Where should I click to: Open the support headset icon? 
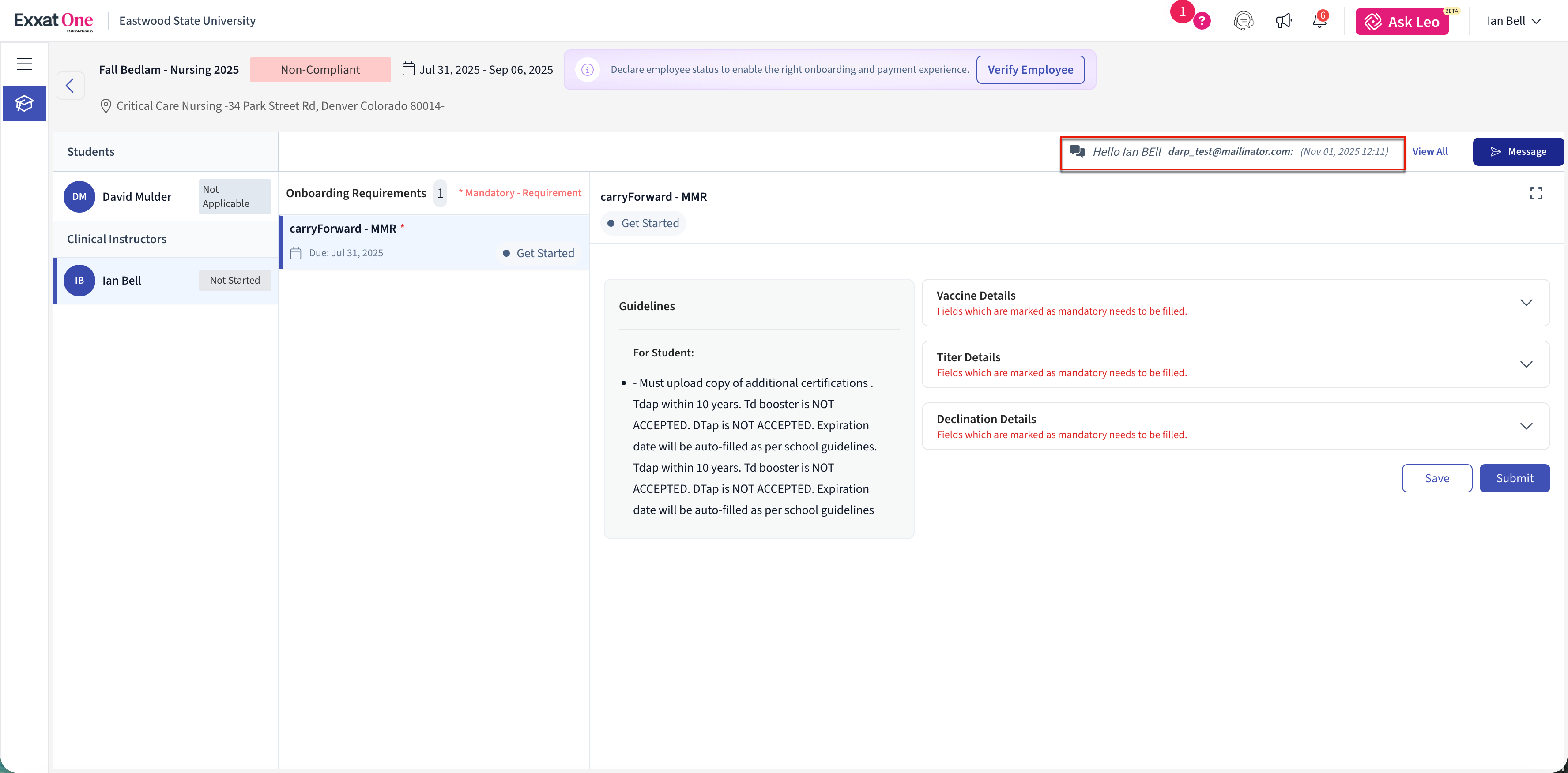click(1243, 21)
